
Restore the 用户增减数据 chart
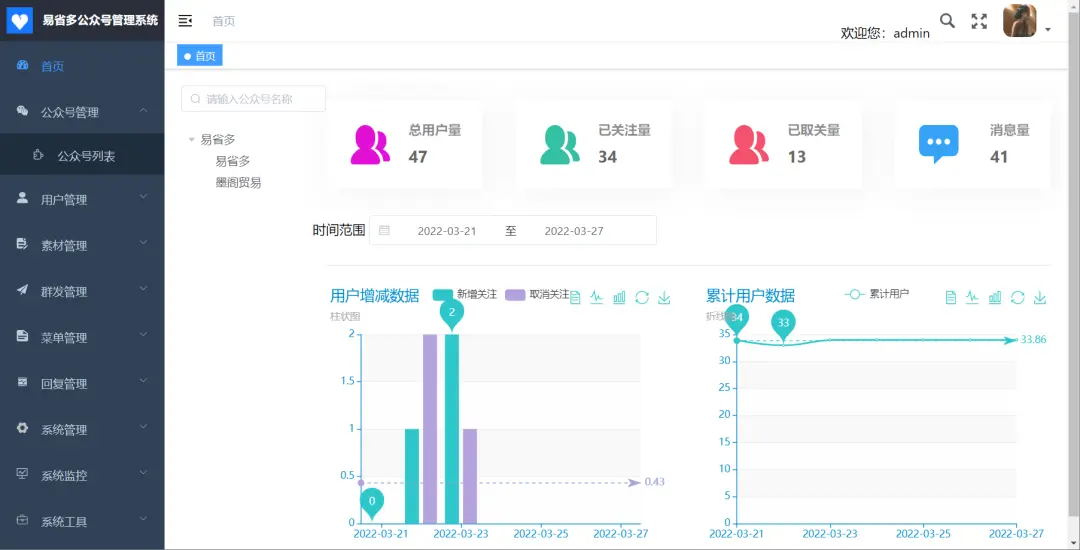(x=642, y=297)
